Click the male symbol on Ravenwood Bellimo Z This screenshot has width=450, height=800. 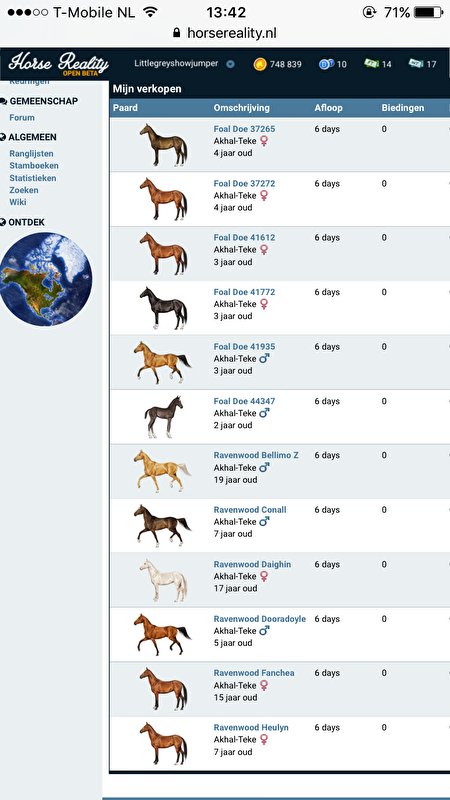coord(265,467)
